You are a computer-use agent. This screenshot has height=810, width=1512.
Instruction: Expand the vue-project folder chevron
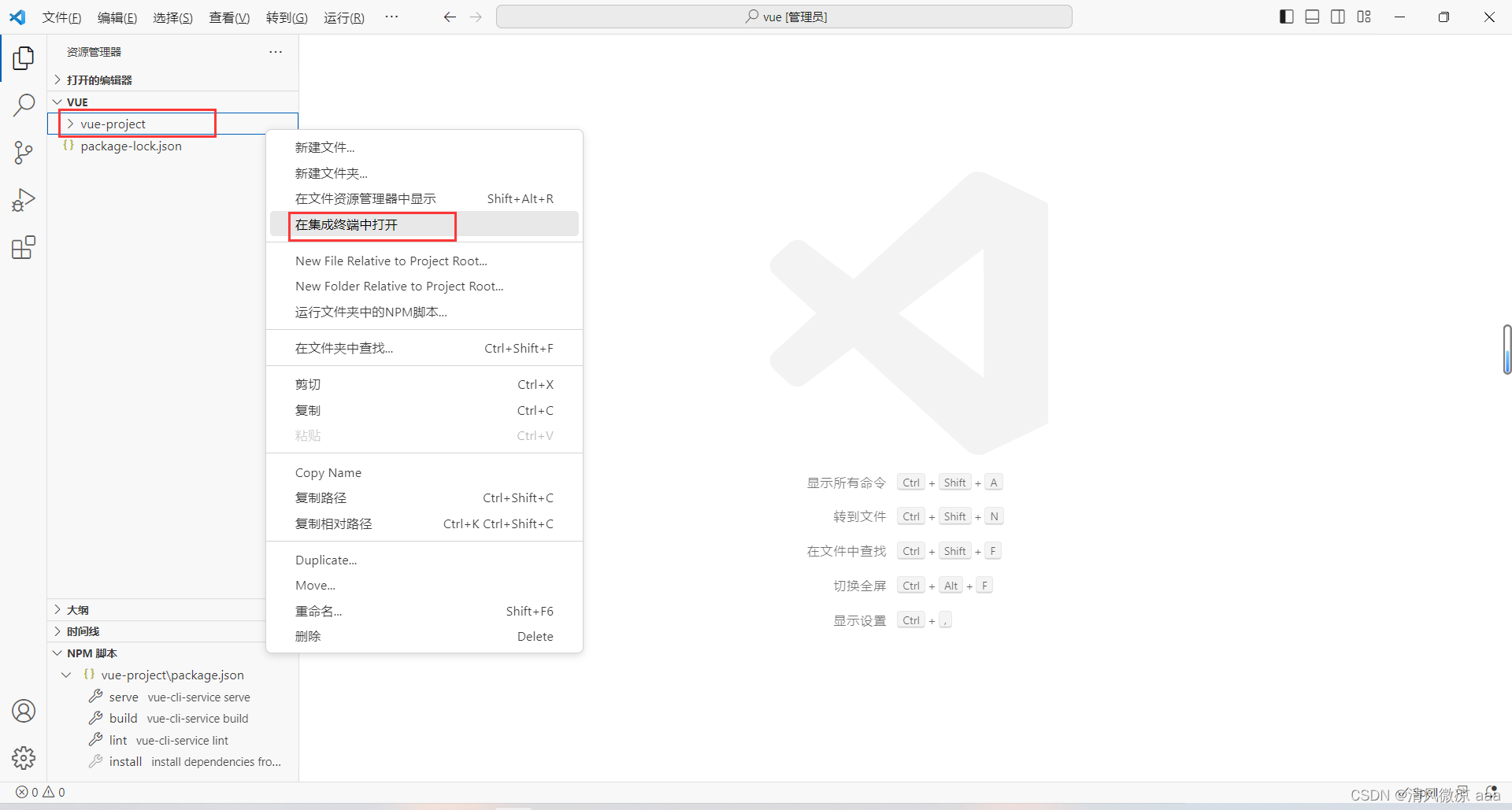[70, 124]
